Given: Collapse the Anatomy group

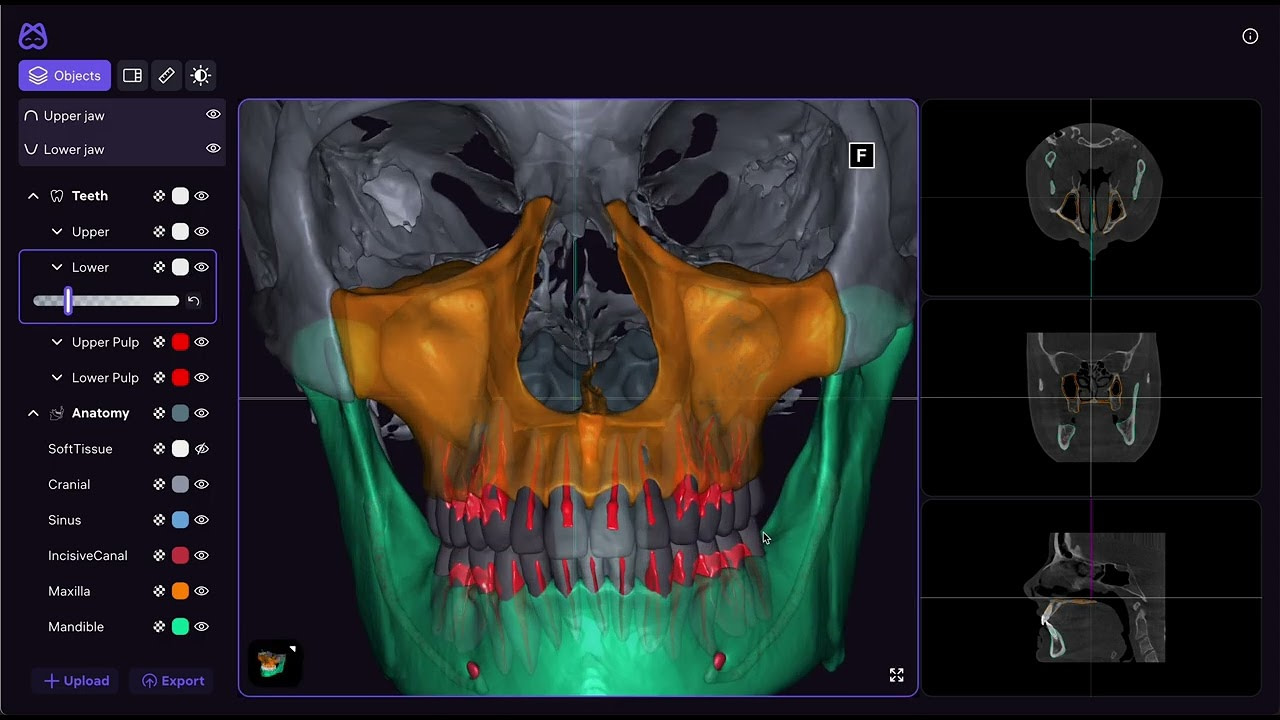Looking at the screenshot, I should pyautogui.click(x=33, y=412).
